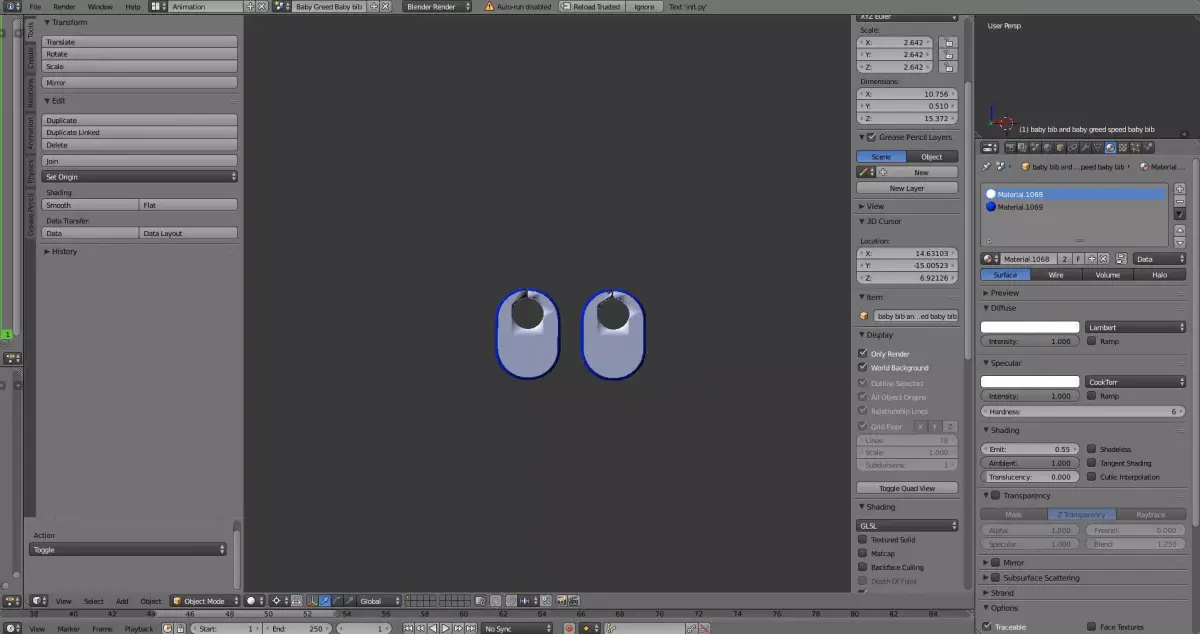Image resolution: width=1200 pixels, height=634 pixels.
Task: Toggle the Grease Pencil Layers checkbox
Action: point(871,137)
